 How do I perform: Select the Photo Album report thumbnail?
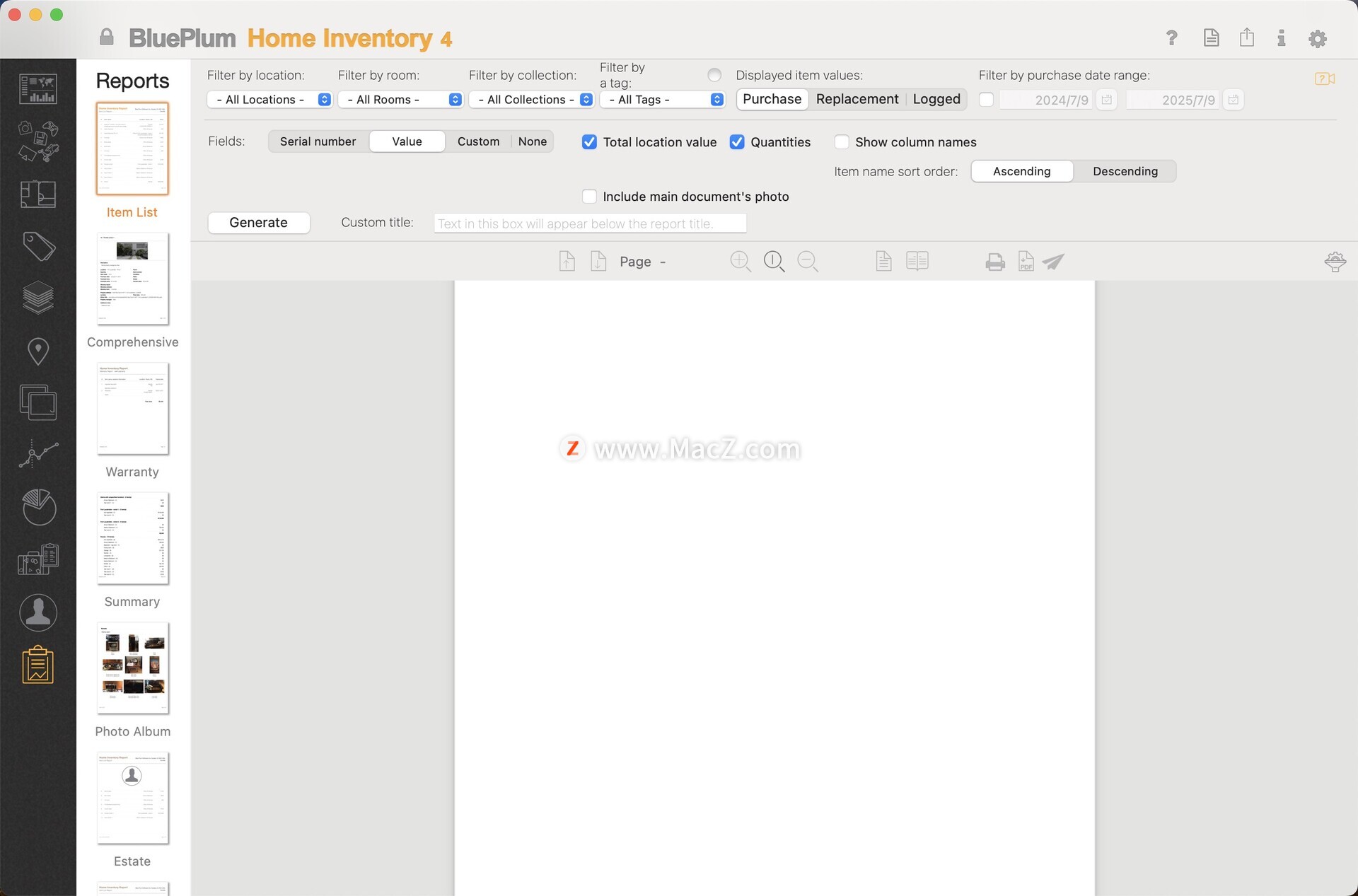click(x=132, y=668)
